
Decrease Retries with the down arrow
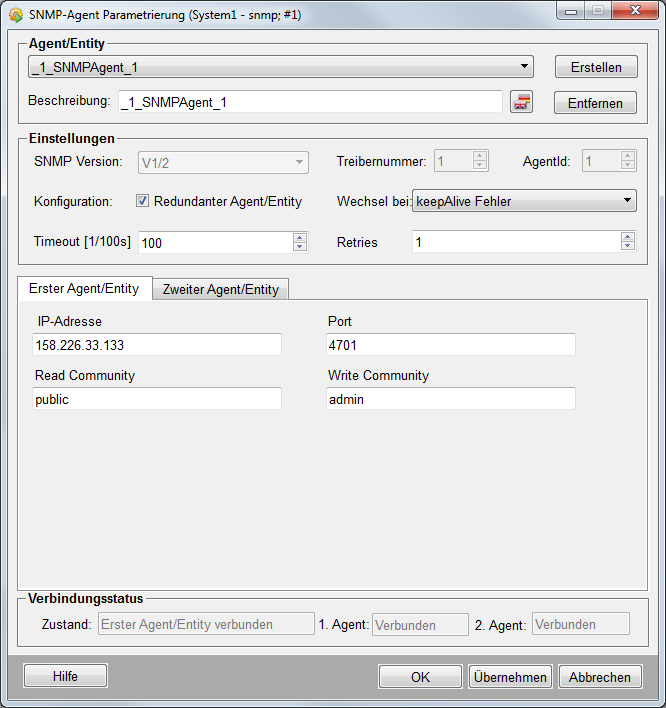point(628,246)
